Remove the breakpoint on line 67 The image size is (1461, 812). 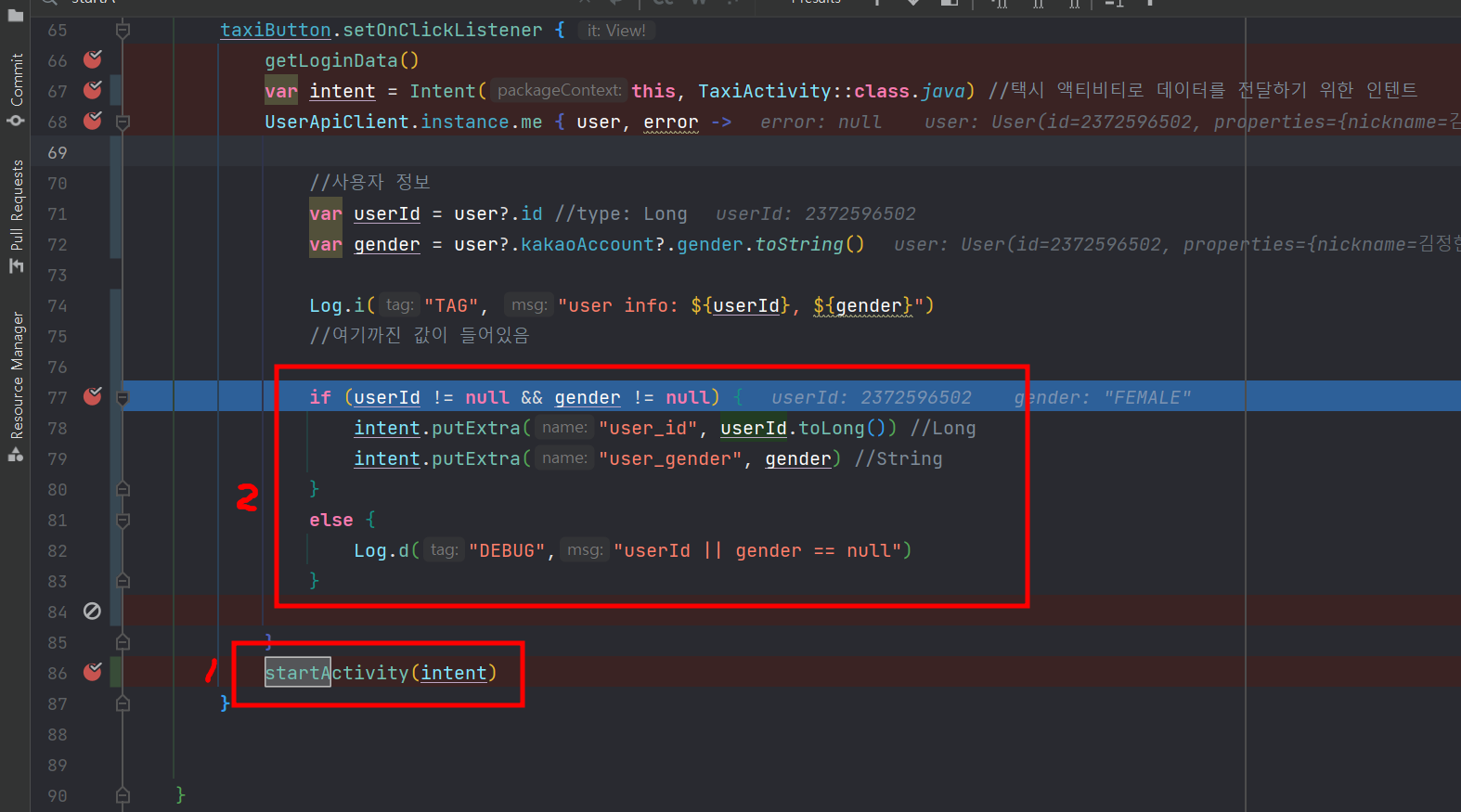(93, 90)
